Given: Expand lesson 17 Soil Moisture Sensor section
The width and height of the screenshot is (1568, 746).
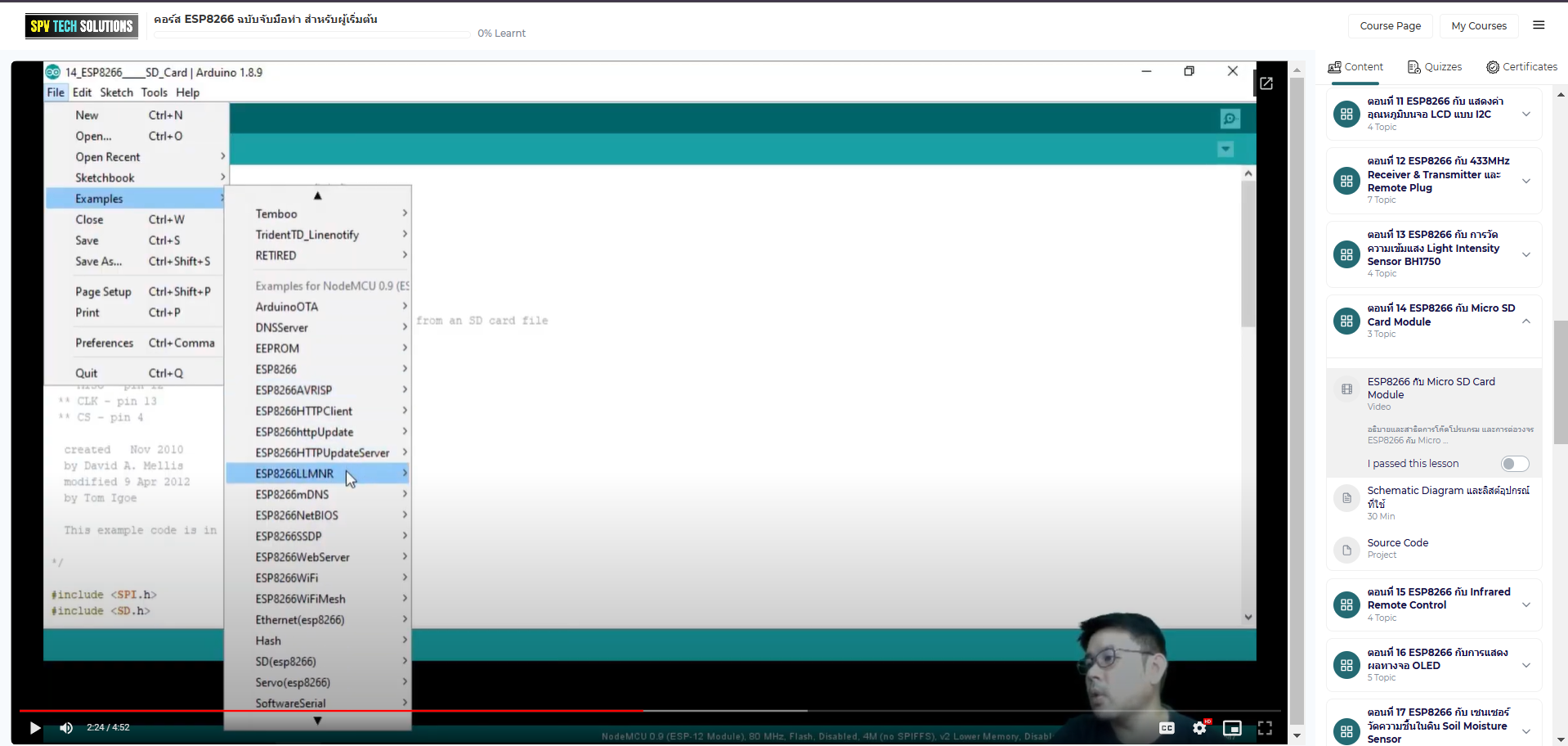Looking at the screenshot, I should click(1526, 731).
